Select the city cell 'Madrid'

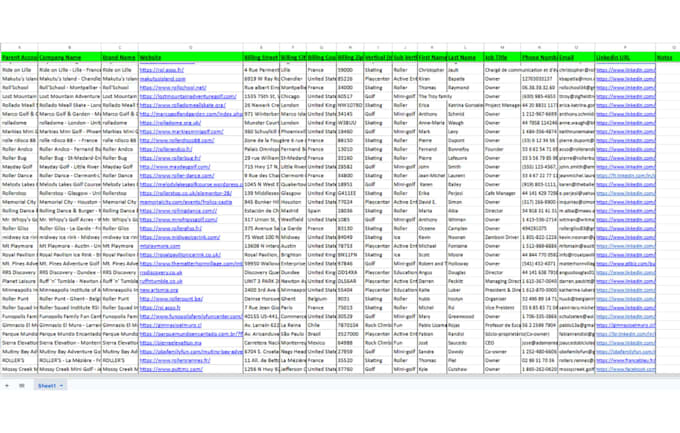293,211
